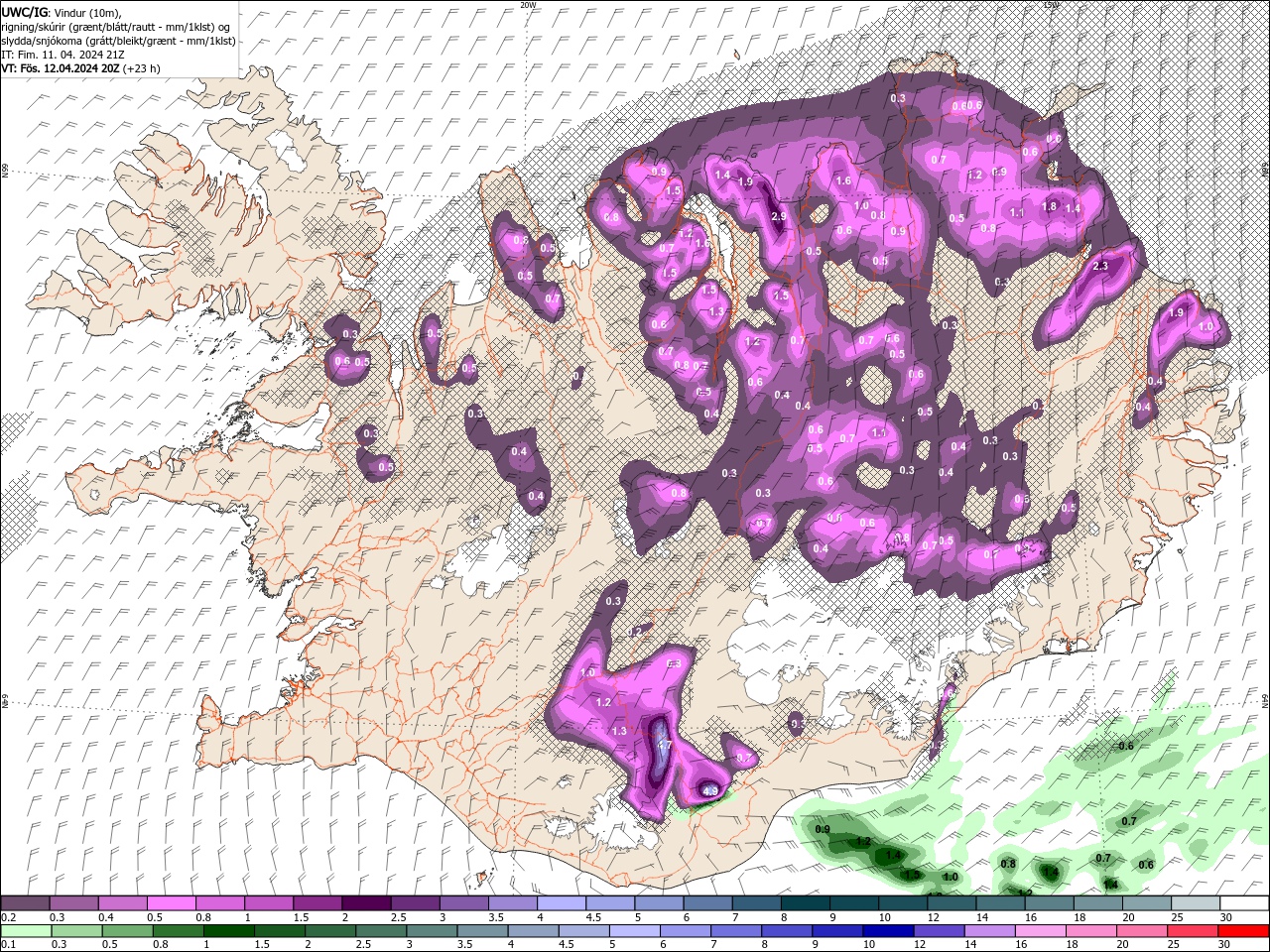Pick the darkest green 1 swatch in lower legend
Image resolution: width=1270 pixels, height=952 pixels.
tap(229, 931)
